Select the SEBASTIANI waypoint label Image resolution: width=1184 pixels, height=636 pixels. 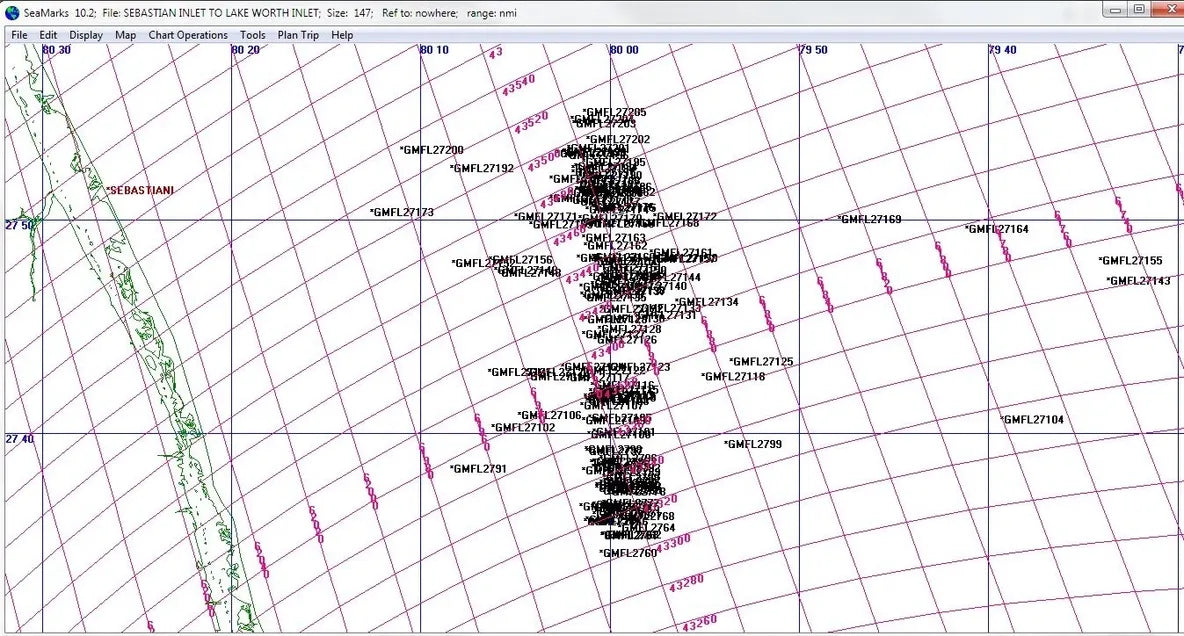click(140, 190)
